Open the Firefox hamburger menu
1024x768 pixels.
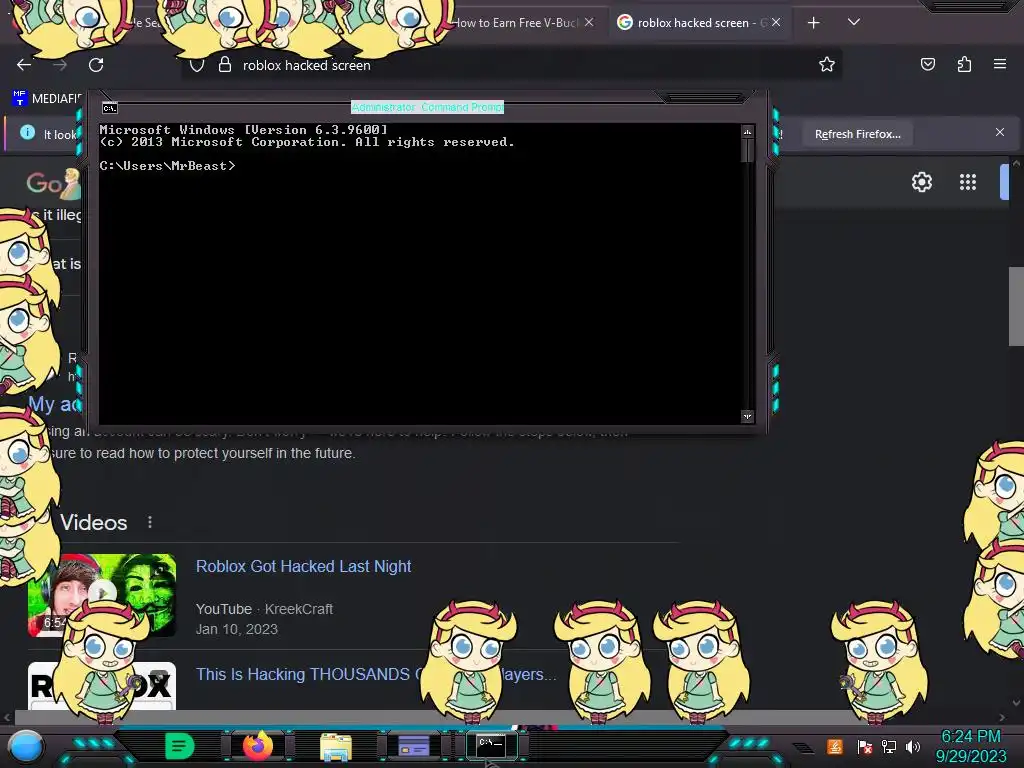[x=1000, y=64]
